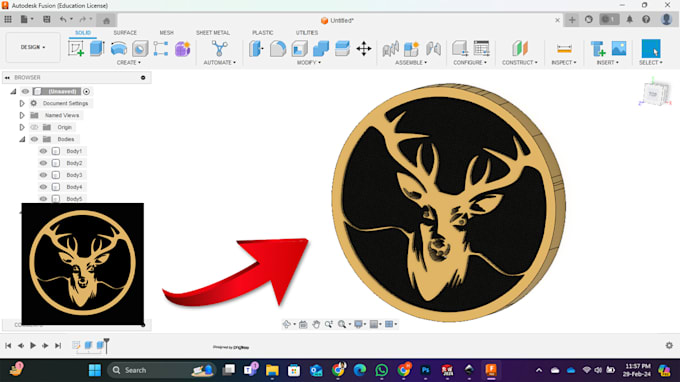Toggle visibility of the Unsaved root component
This screenshot has width=680, height=382.
(x=25, y=91)
